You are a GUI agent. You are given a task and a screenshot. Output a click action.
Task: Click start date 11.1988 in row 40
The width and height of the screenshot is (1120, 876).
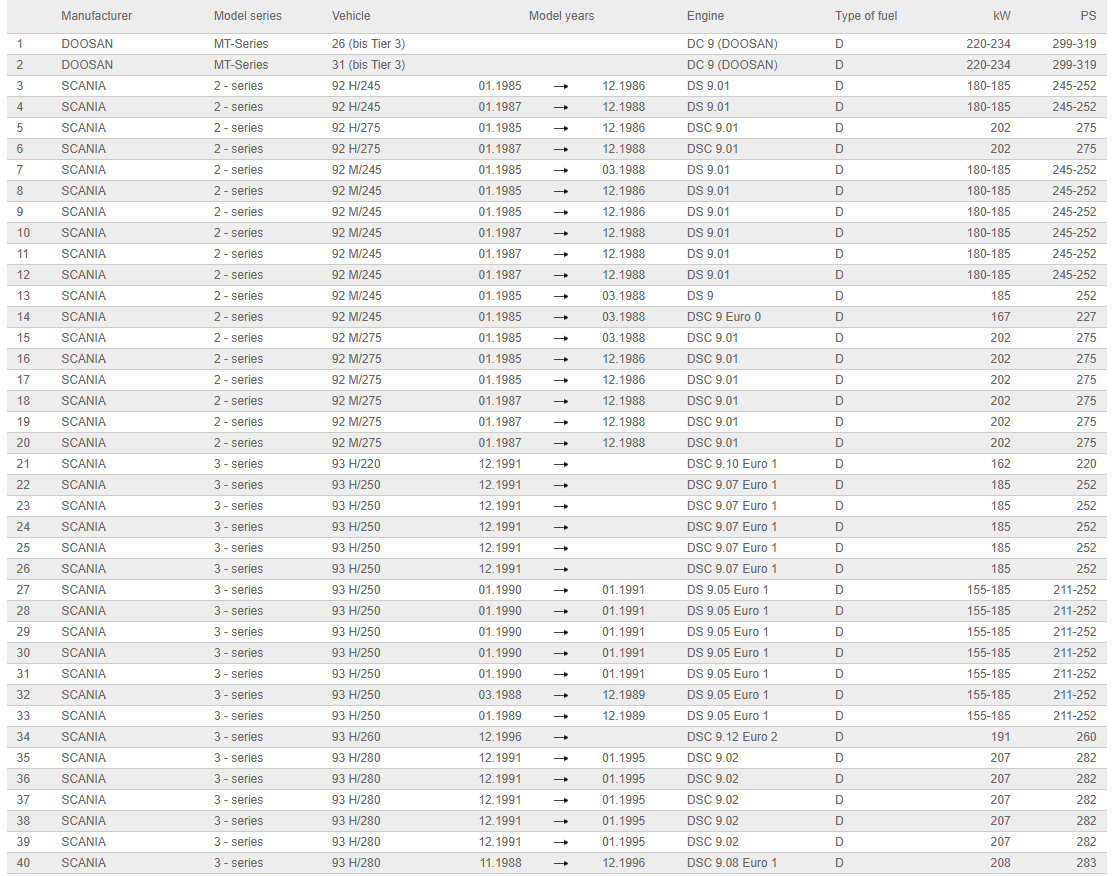(500, 862)
